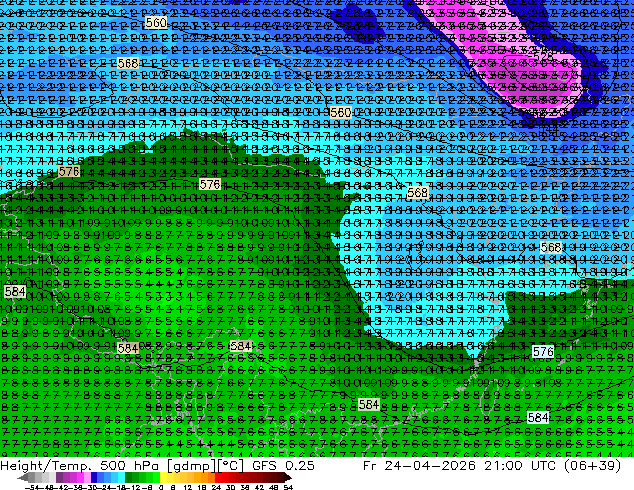Screen dimensions: 634x490
Task: Click the bright red swatch above 24 on the scale
Action: click(x=218, y=478)
